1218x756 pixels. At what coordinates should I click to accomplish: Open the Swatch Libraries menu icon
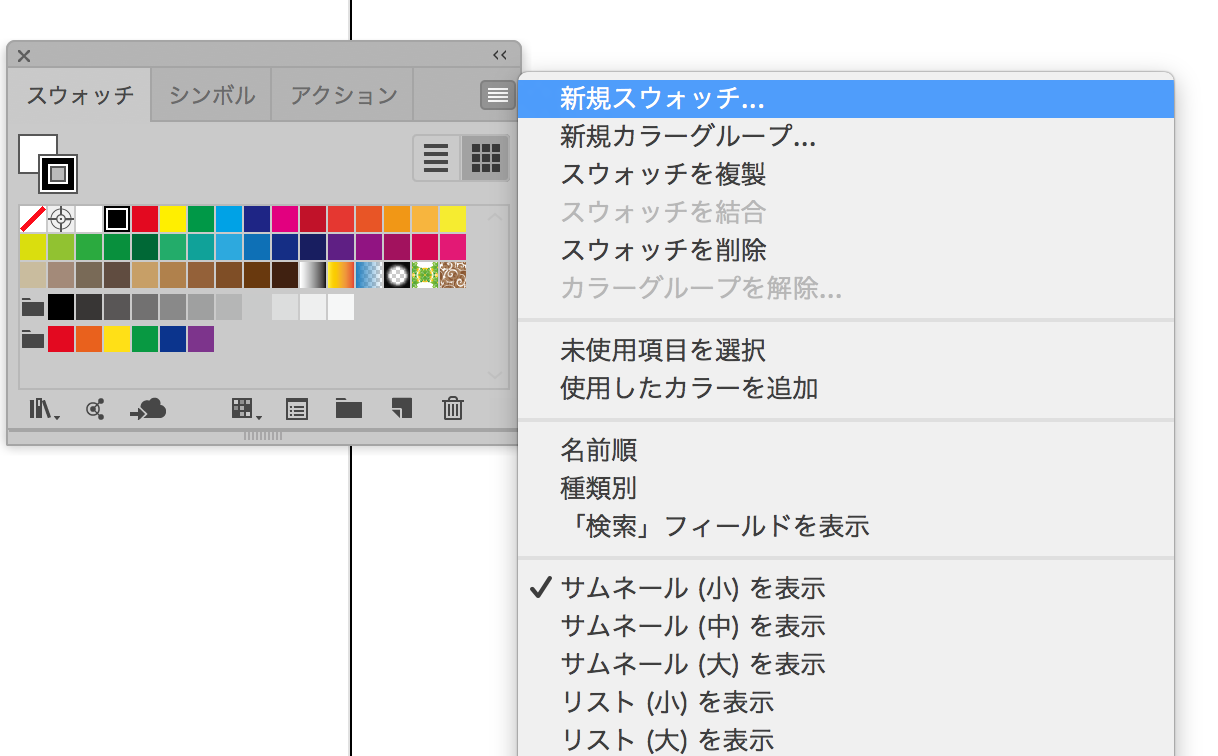[42, 408]
